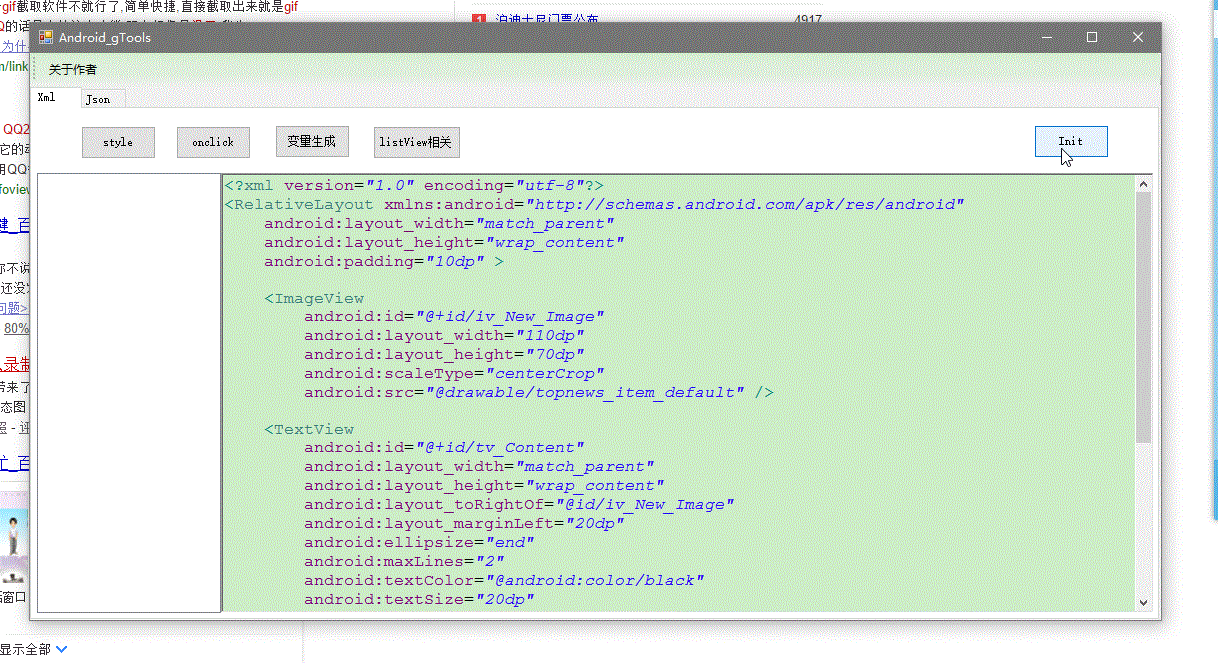Click the listView相关 button
The image size is (1218, 663).
416,142
